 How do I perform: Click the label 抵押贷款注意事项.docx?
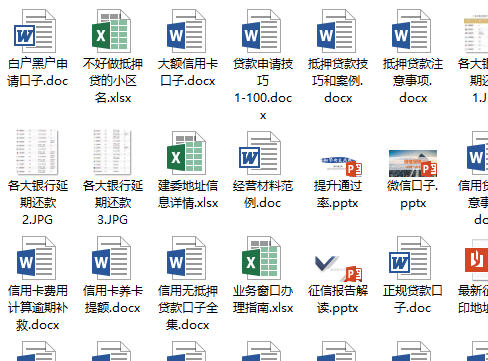[x=413, y=81]
